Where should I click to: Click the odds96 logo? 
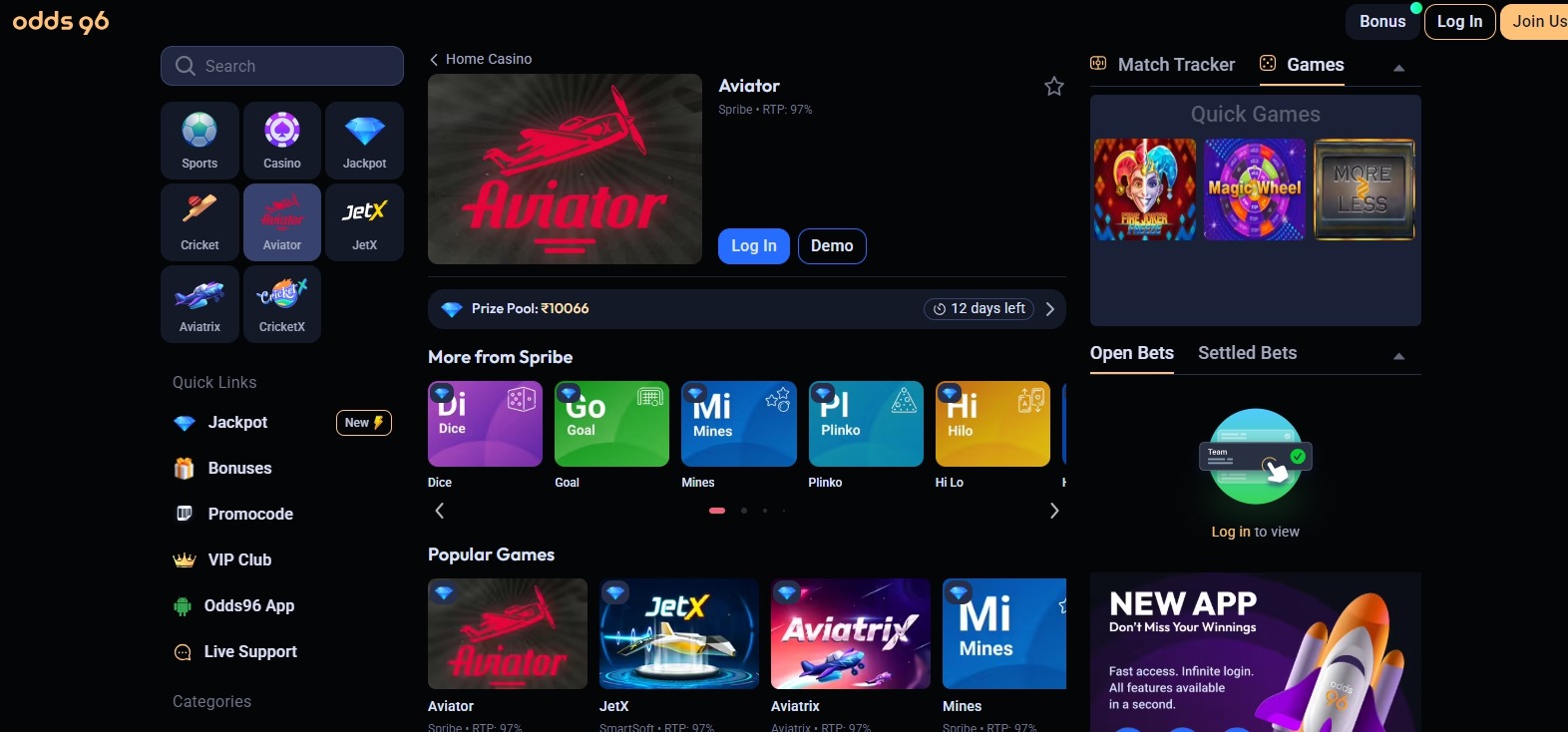coord(61,21)
